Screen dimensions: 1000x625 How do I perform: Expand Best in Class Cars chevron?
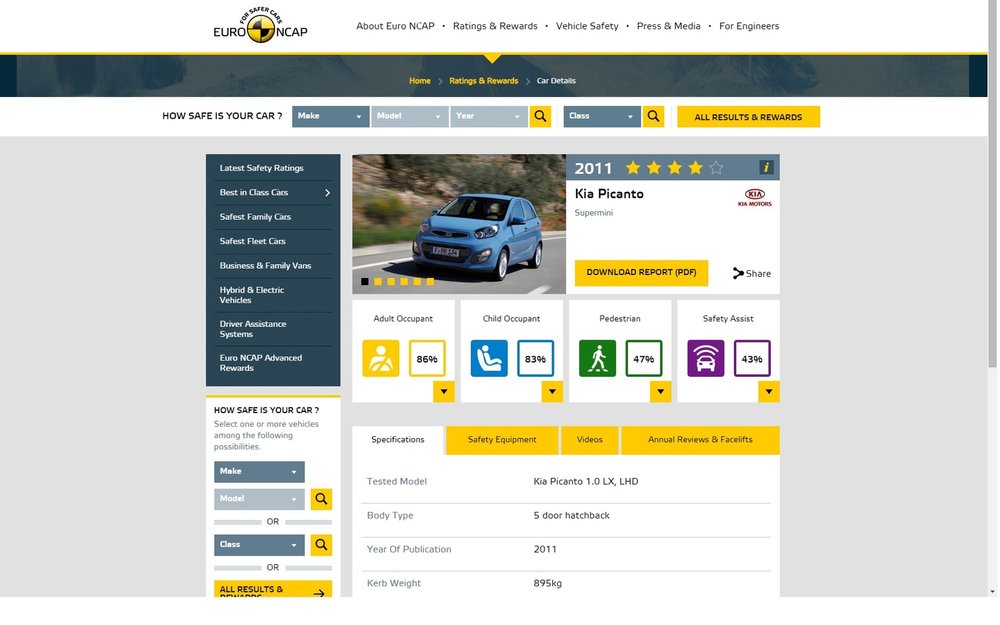click(x=327, y=193)
